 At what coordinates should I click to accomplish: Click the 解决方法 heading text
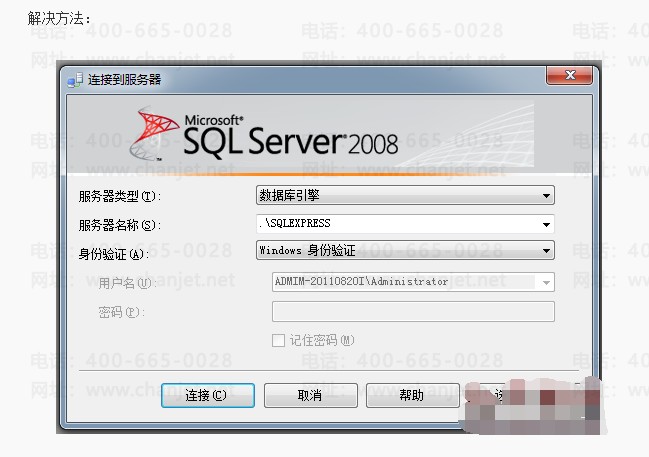point(59,18)
